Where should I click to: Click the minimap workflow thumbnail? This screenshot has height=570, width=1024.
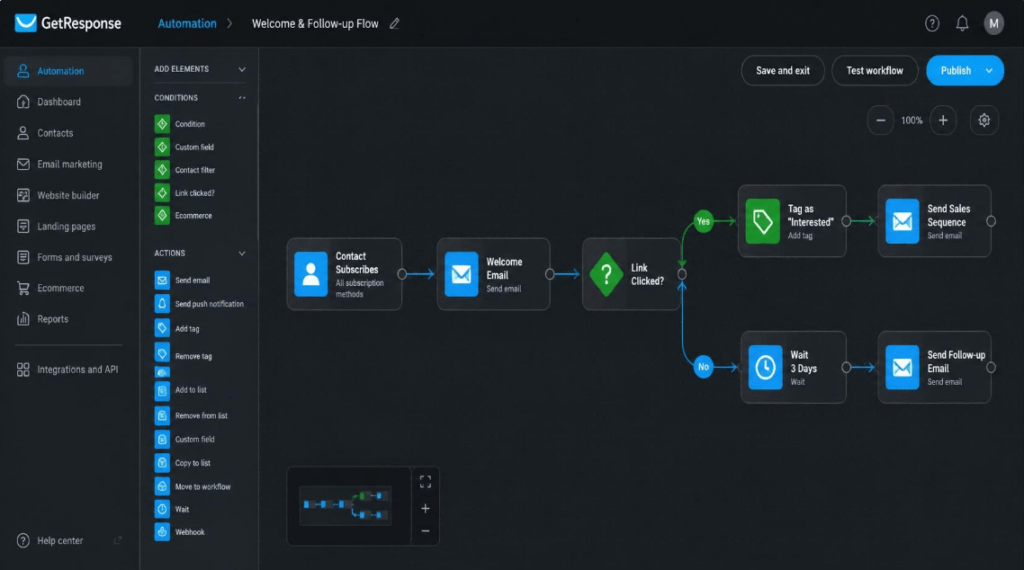click(x=345, y=505)
